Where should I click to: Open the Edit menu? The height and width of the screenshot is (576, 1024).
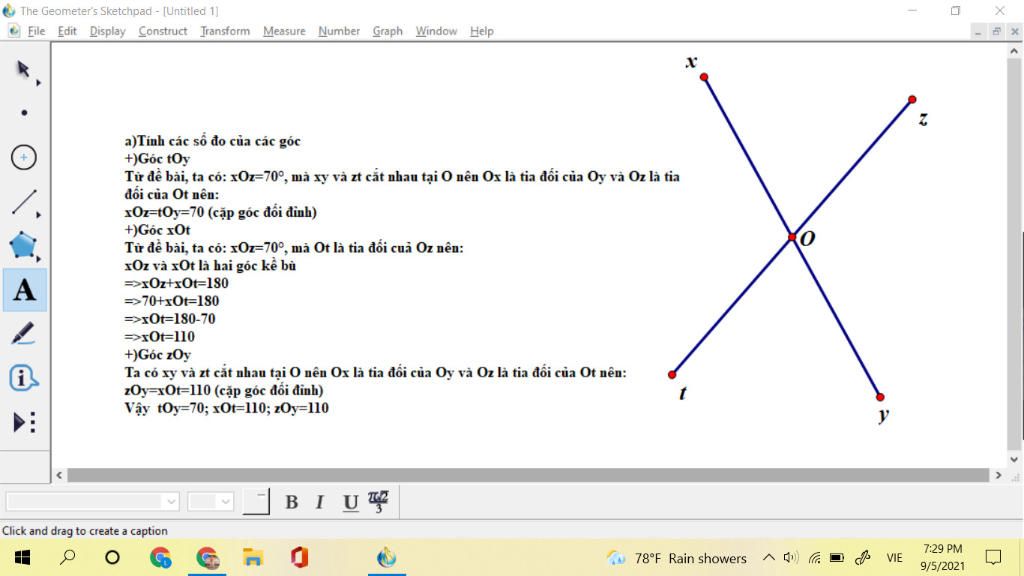[x=67, y=31]
